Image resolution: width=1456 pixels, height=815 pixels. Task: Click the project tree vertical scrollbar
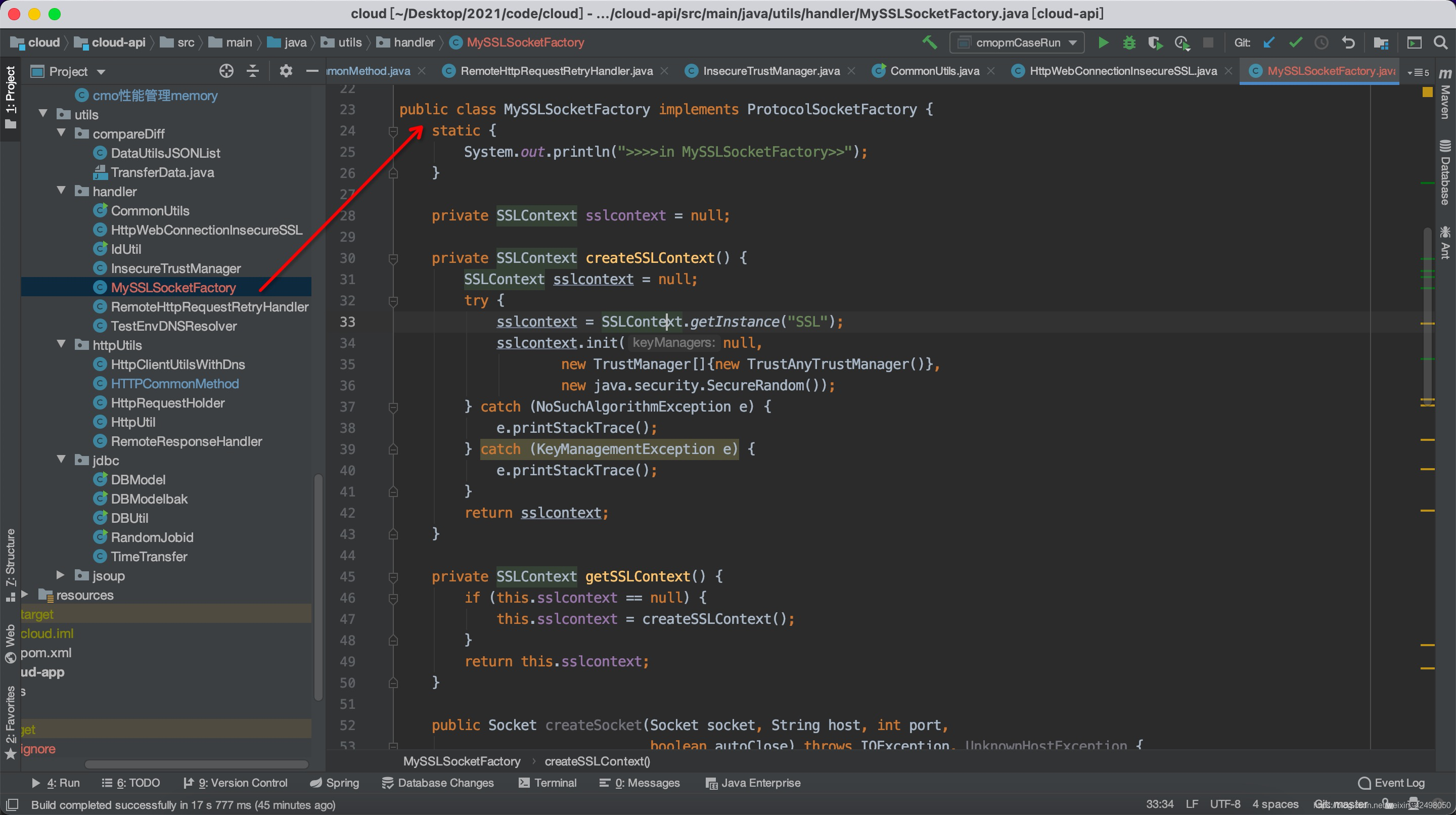tap(318, 588)
